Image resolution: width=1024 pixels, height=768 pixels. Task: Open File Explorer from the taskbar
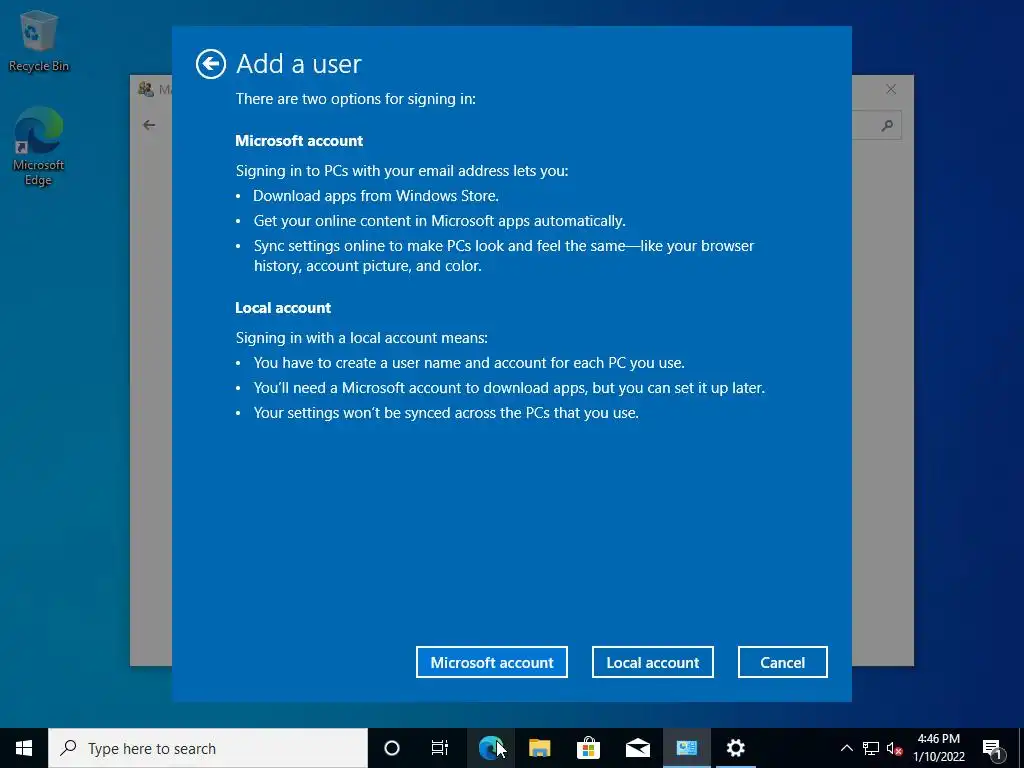(539, 748)
